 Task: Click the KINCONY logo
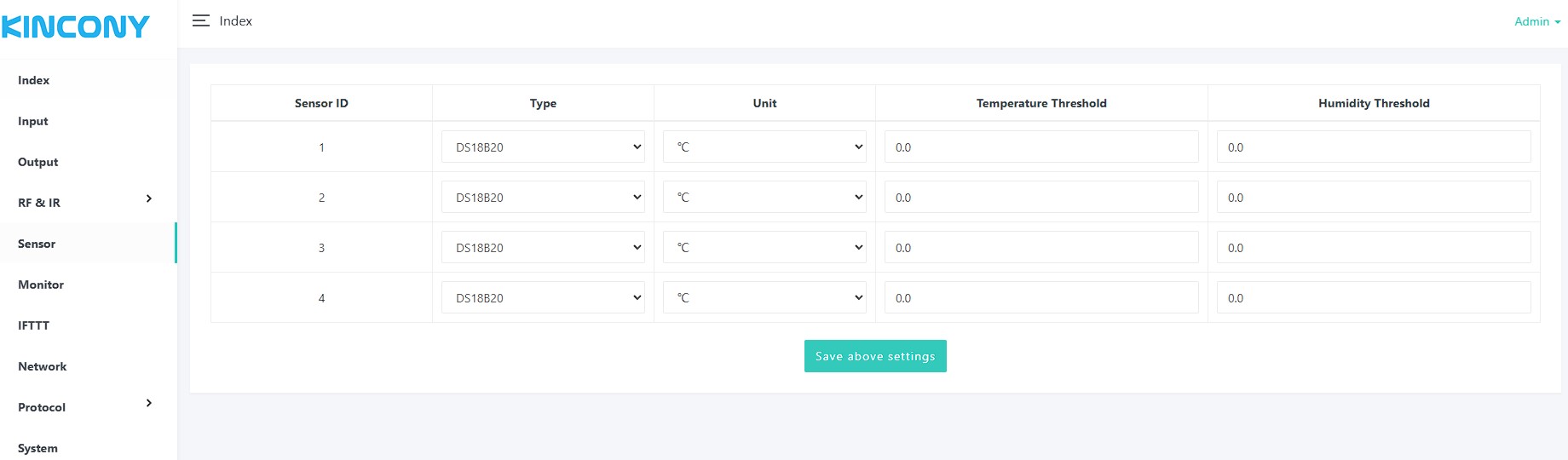(x=76, y=27)
